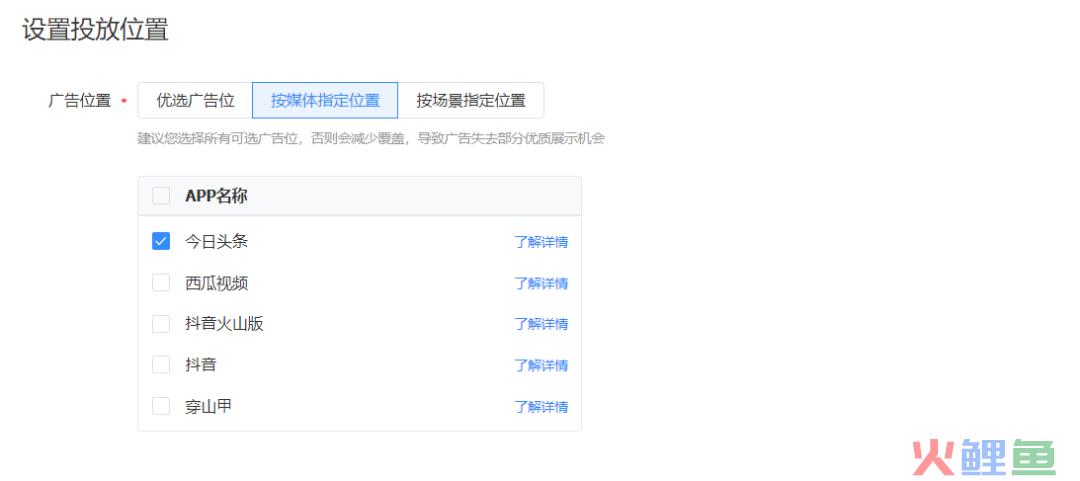The image size is (1080, 481).
Task: Click the 广告位置 field label
Action: (79, 101)
